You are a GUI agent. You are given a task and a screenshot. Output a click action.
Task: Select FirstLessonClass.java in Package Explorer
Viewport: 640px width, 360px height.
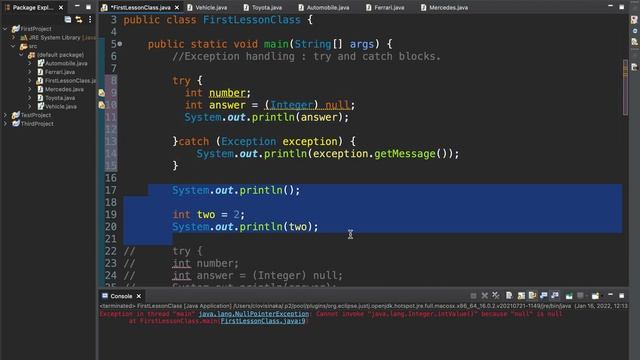coord(70,81)
